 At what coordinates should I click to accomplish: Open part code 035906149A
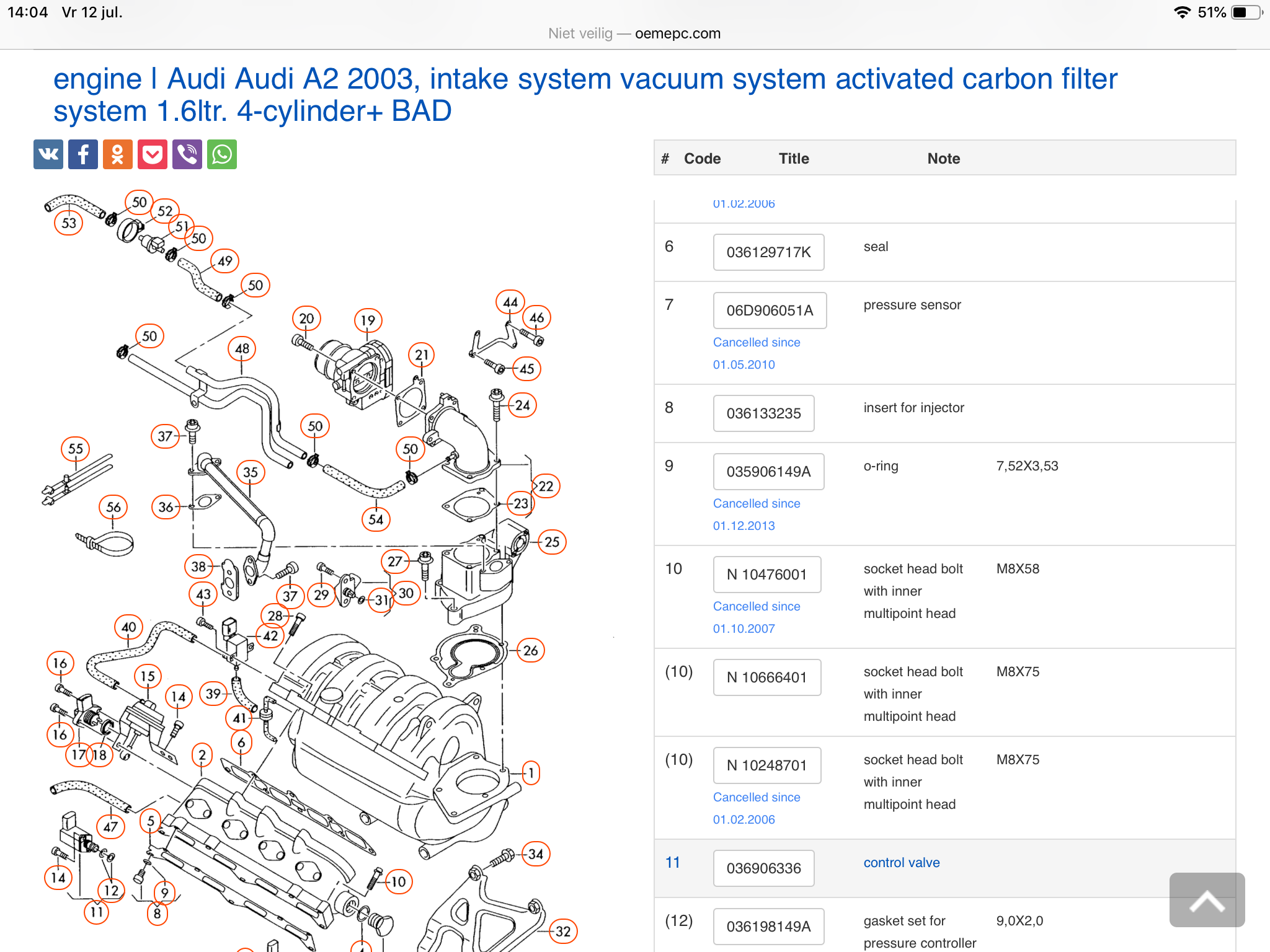coord(768,472)
